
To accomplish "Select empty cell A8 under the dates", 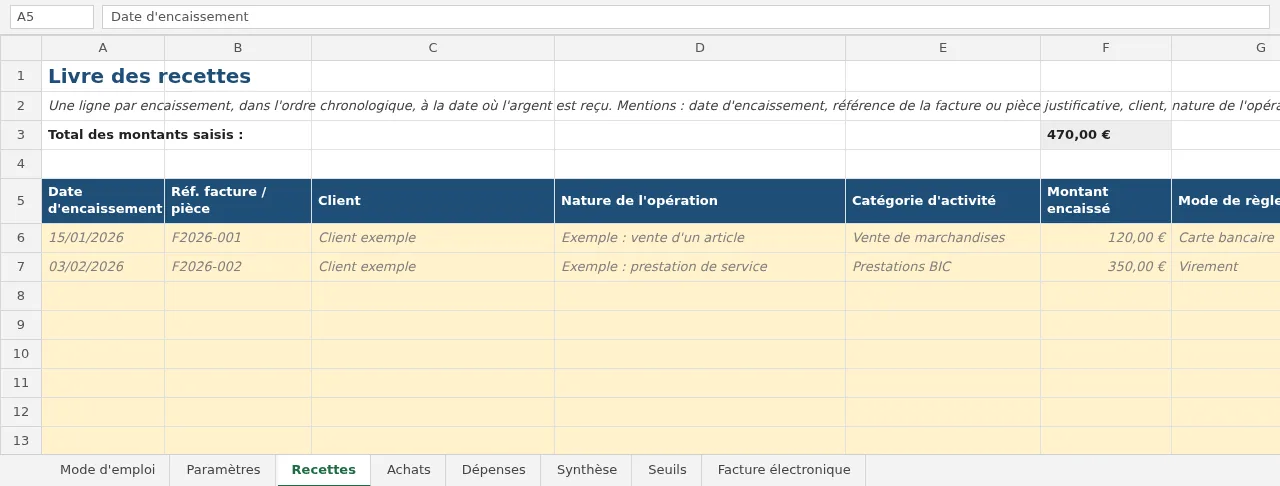I will [x=103, y=296].
